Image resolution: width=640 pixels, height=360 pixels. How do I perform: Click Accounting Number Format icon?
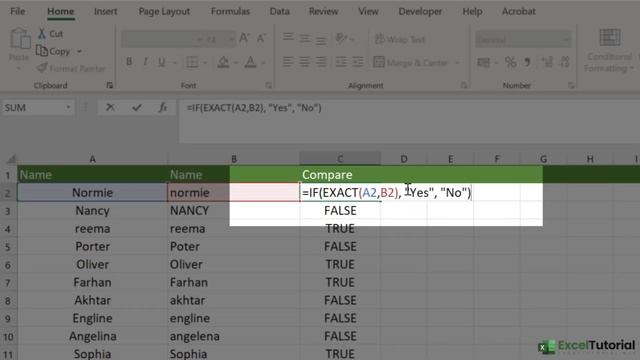tap(484, 62)
